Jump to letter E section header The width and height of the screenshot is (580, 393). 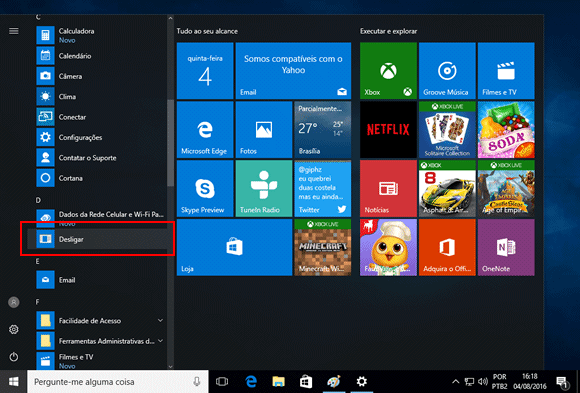pyautogui.click(x=37, y=261)
